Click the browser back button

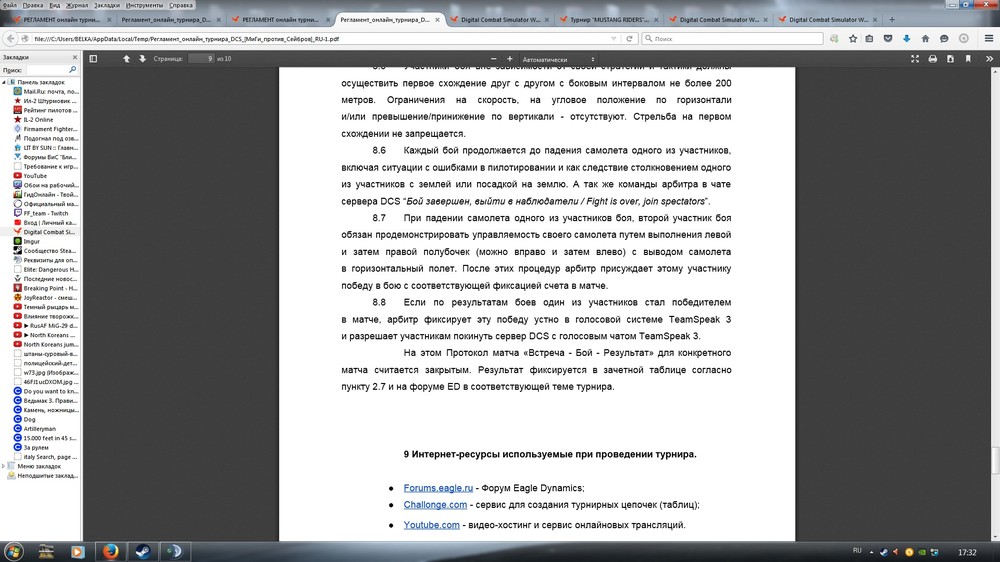11,39
